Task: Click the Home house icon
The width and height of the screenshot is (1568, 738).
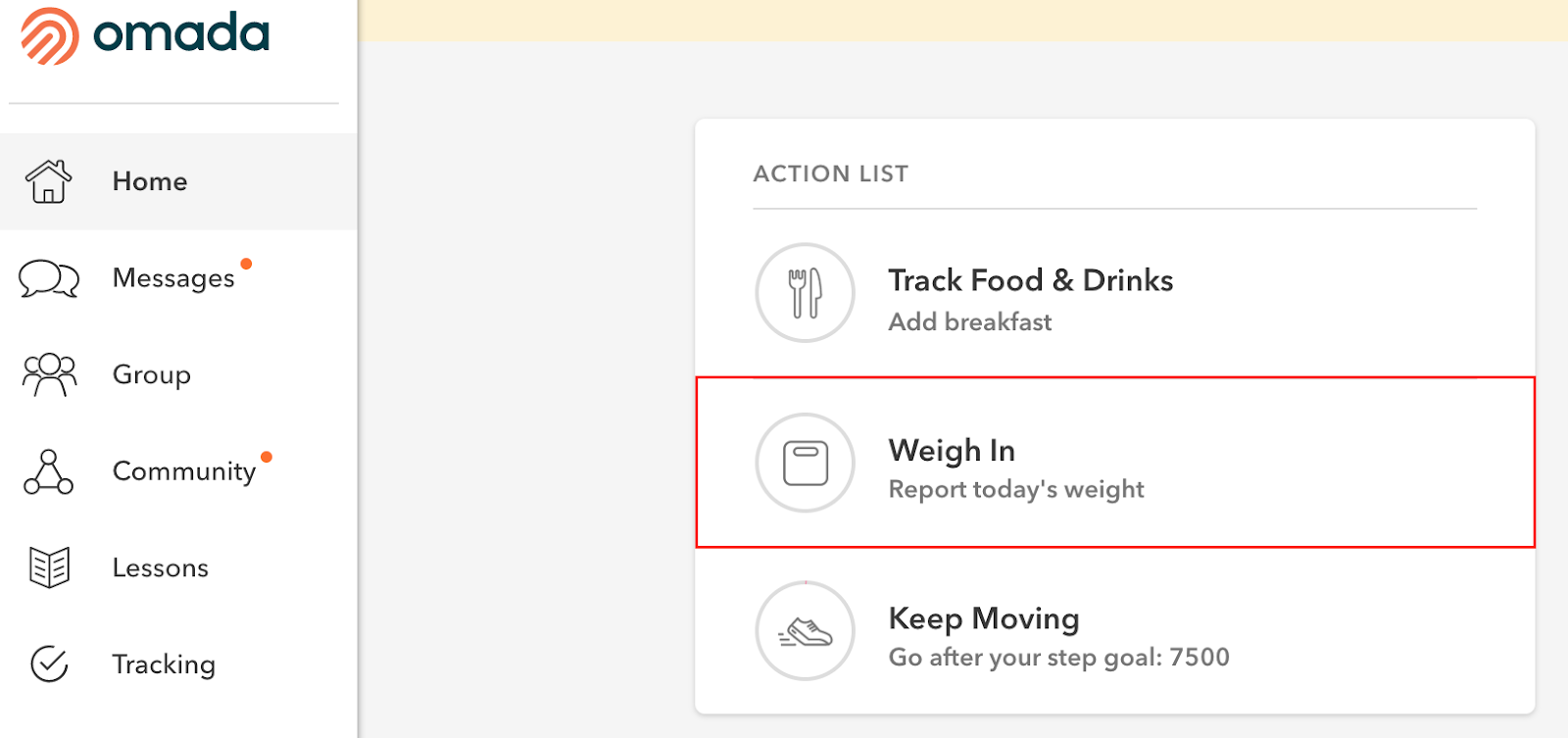Action: 49,181
